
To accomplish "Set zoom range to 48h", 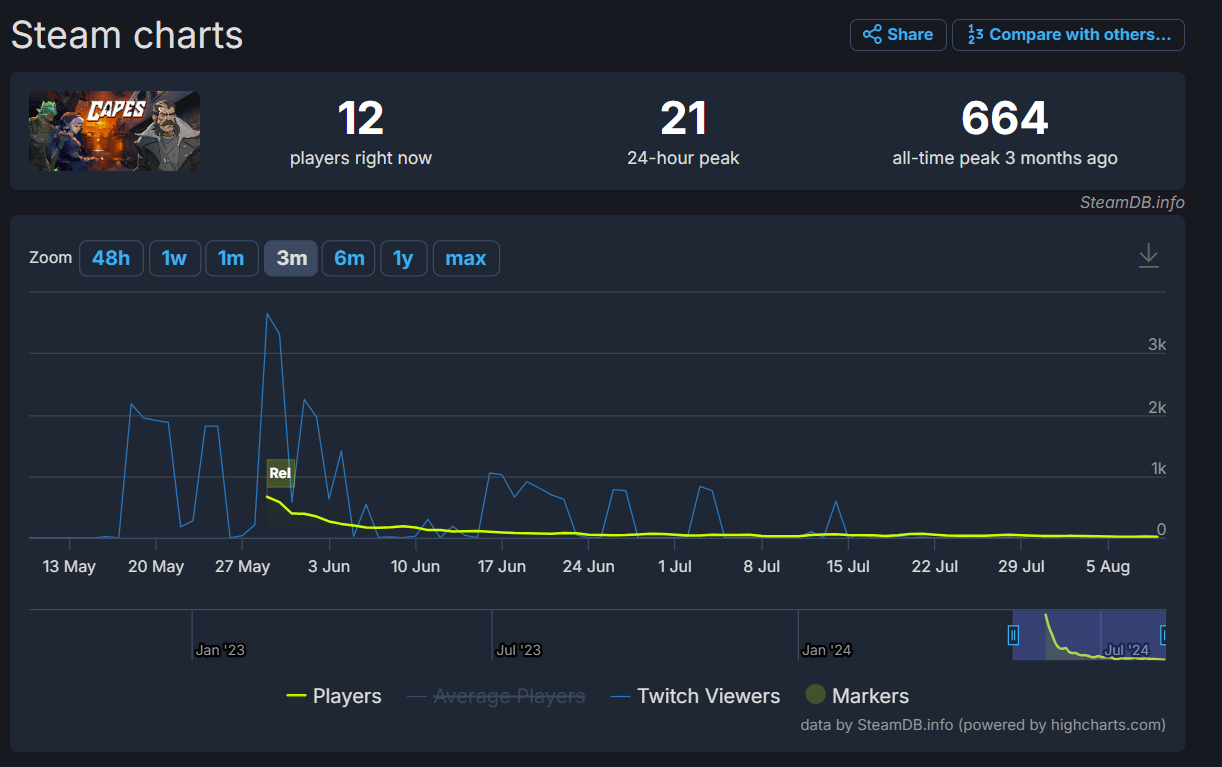I will pyautogui.click(x=111, y=258).
